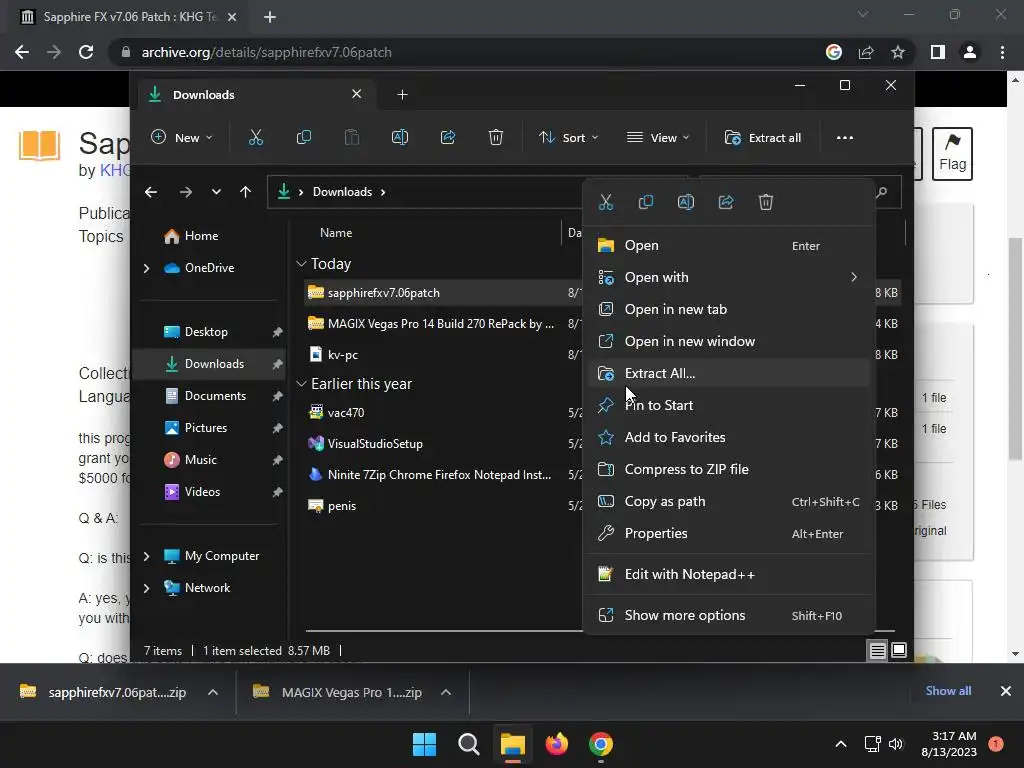Viewport: 1024px width, 768px height.
Task: Click the Name column header
Action: click(x=336, y=233)
